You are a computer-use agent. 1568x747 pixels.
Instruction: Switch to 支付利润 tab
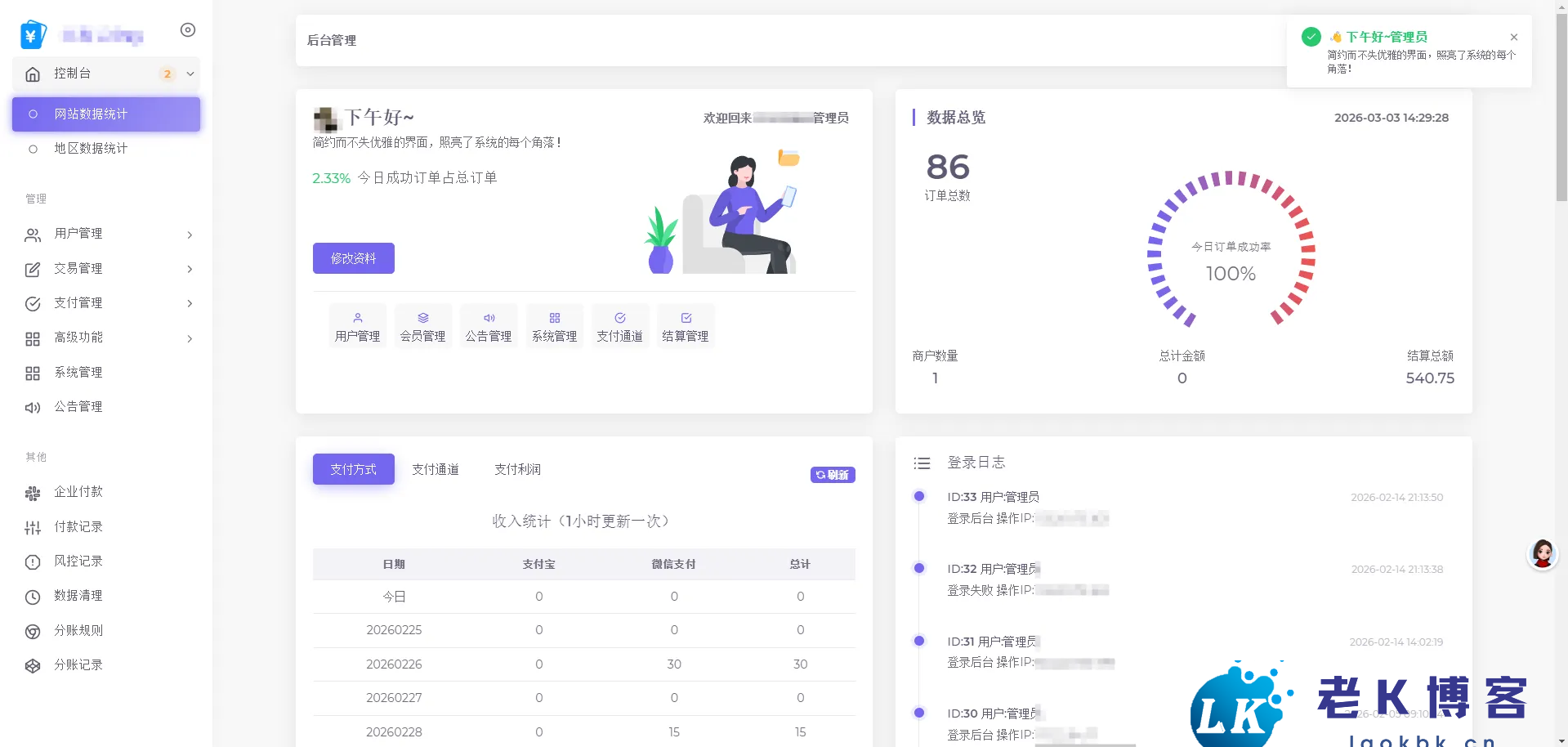point(517,469)
